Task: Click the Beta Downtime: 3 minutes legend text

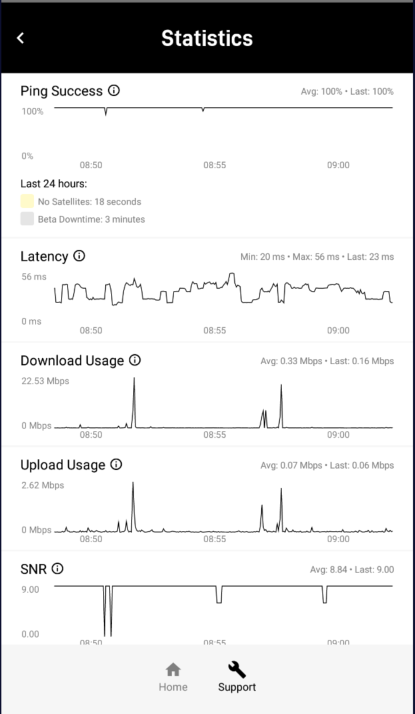Action: pyautogui.click(x=92, y=219)
